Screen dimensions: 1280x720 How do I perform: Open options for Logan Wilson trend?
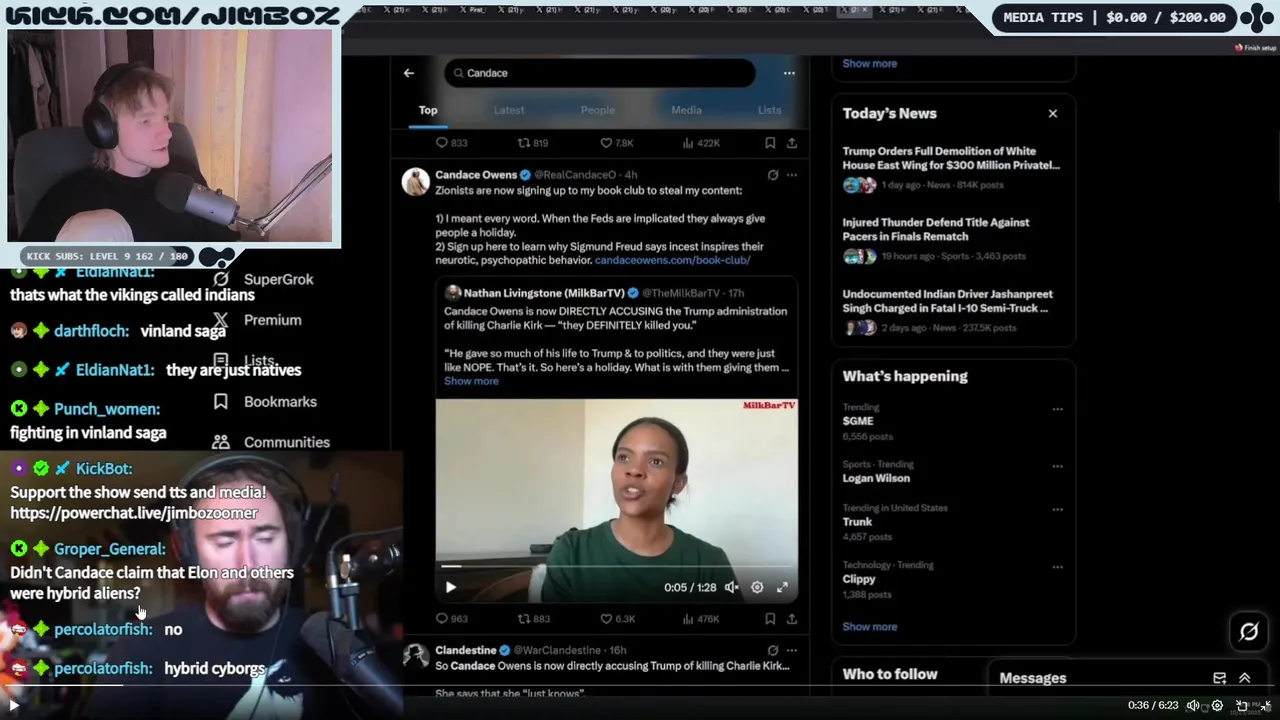(x=1057, y=466)
